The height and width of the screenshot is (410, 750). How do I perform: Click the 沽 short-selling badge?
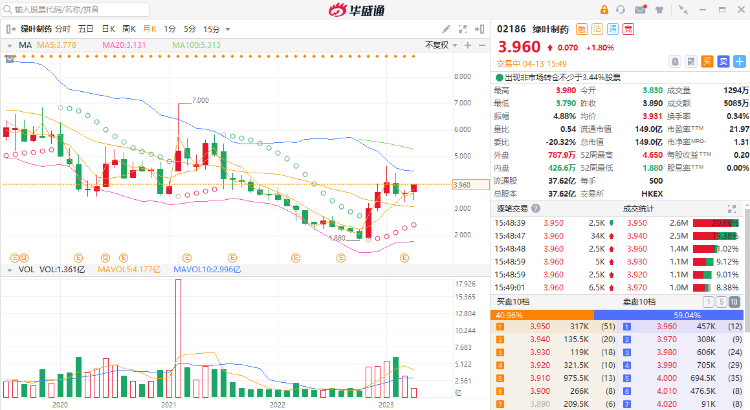pos(597,29)
